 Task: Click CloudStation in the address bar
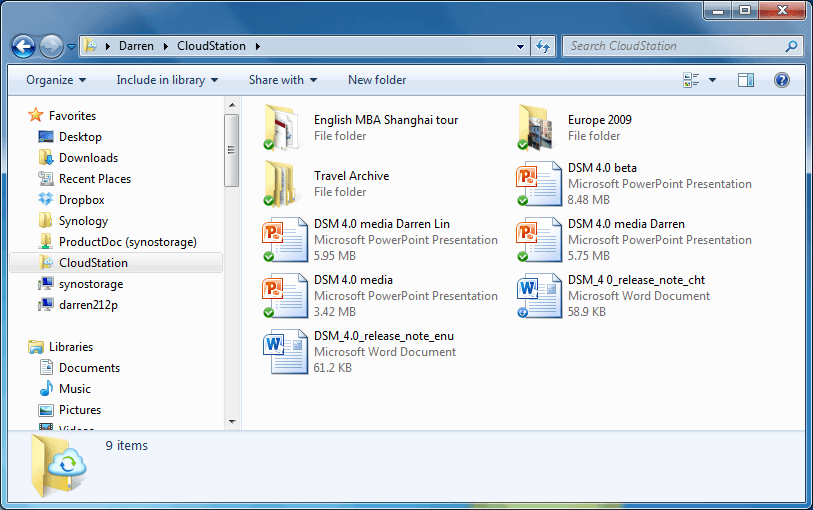[212, 46]
